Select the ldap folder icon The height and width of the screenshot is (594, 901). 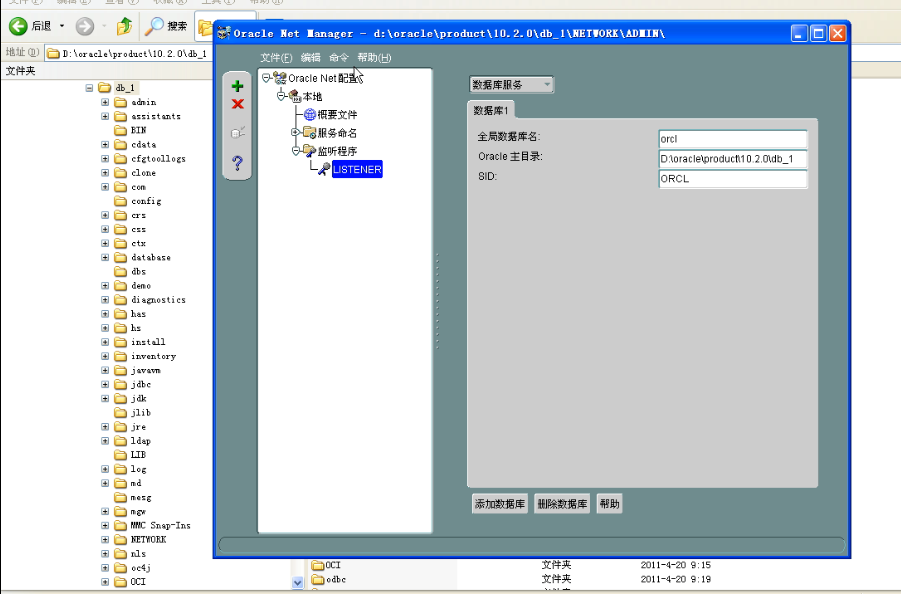pyautogui.click(x=120, y=441)
